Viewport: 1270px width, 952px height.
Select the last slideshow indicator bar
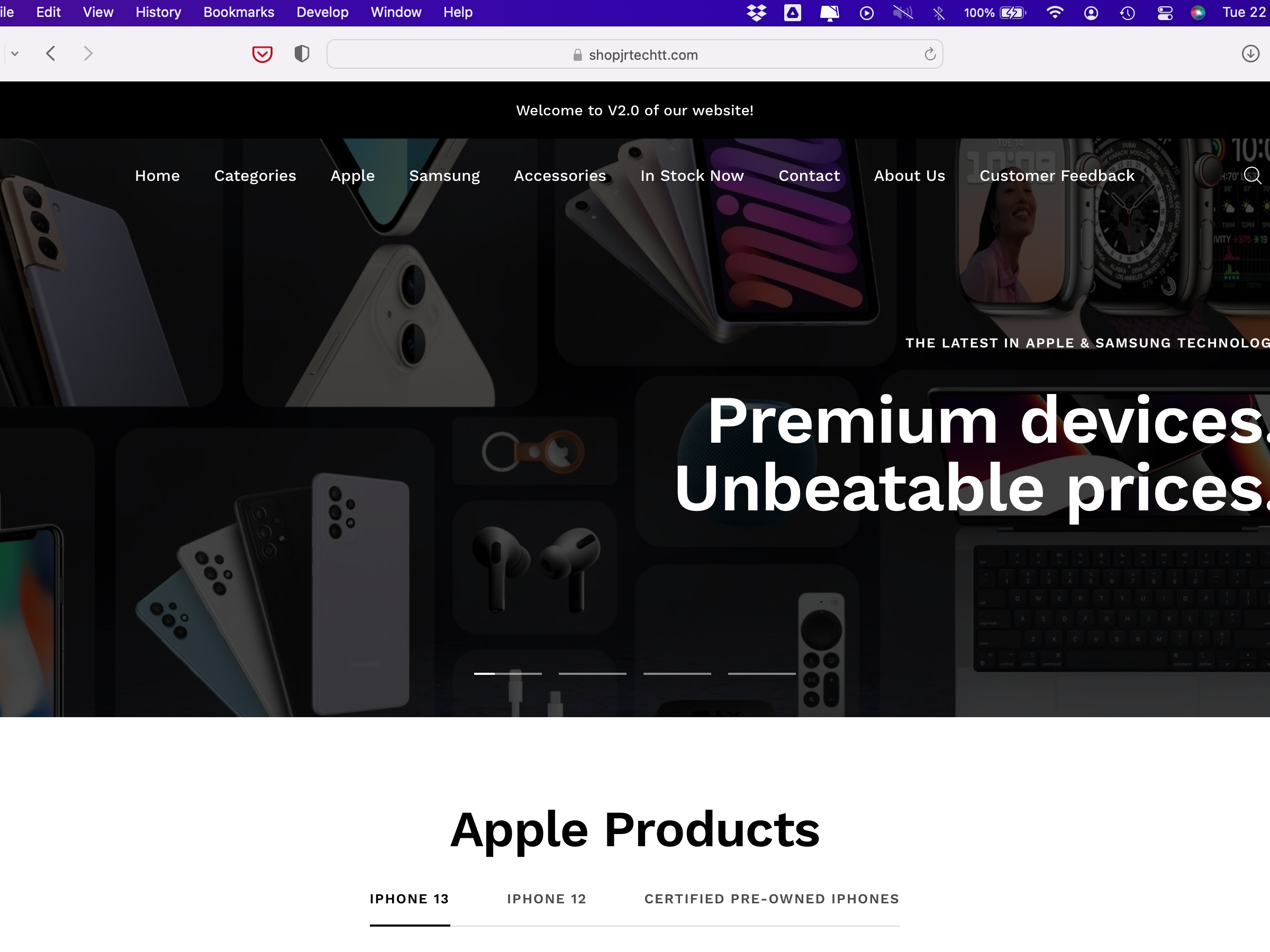click(762, 674)
